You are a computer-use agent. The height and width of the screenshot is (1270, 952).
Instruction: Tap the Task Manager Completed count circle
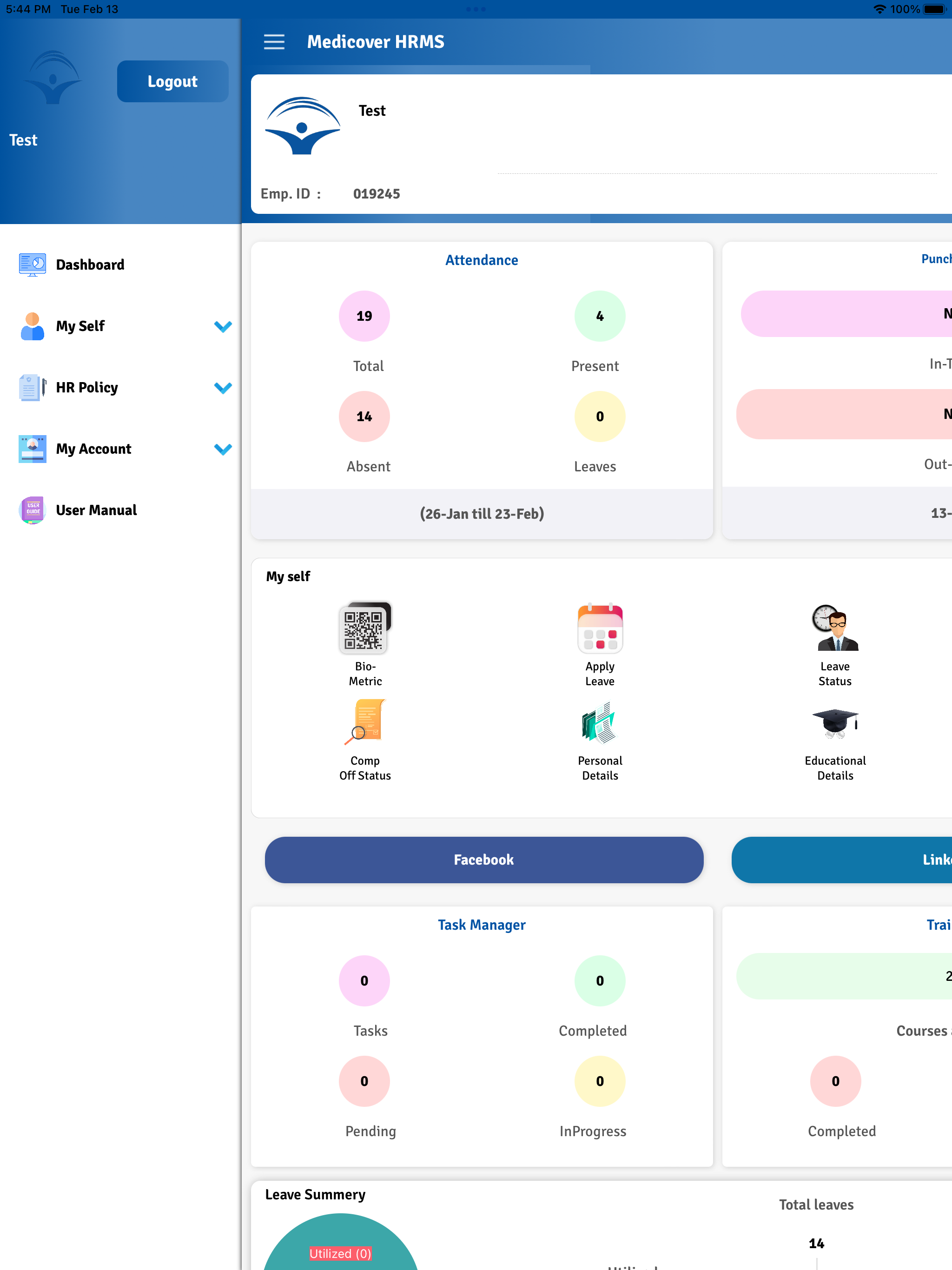600,981
